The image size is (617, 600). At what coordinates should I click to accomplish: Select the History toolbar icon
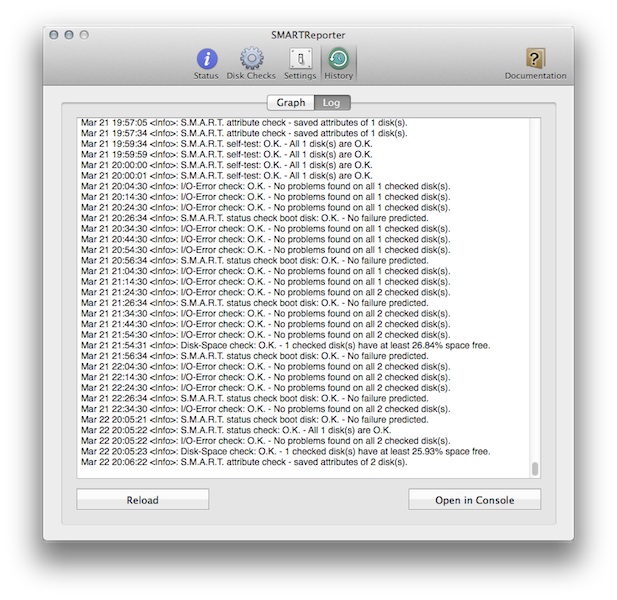(338, 60)
